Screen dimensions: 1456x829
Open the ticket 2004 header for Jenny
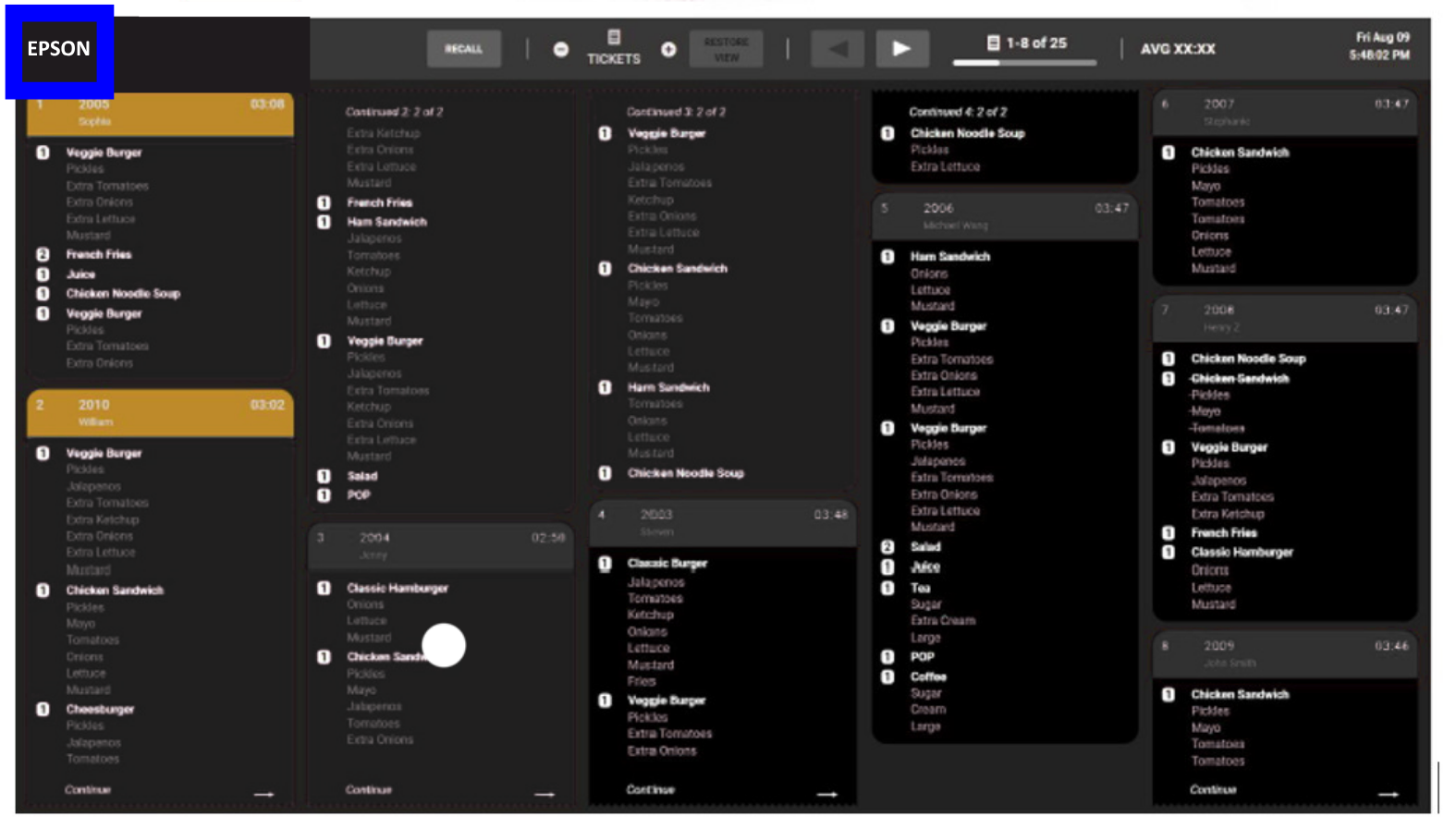(x=441, y=545)
